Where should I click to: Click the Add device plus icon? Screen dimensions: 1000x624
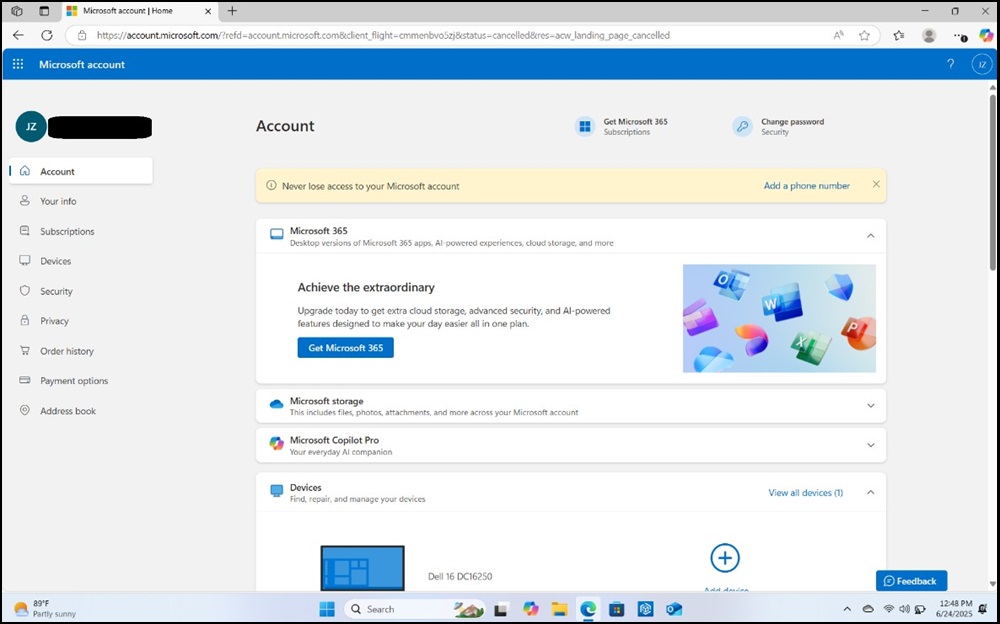pyautogui.click(x=724, y=558)
